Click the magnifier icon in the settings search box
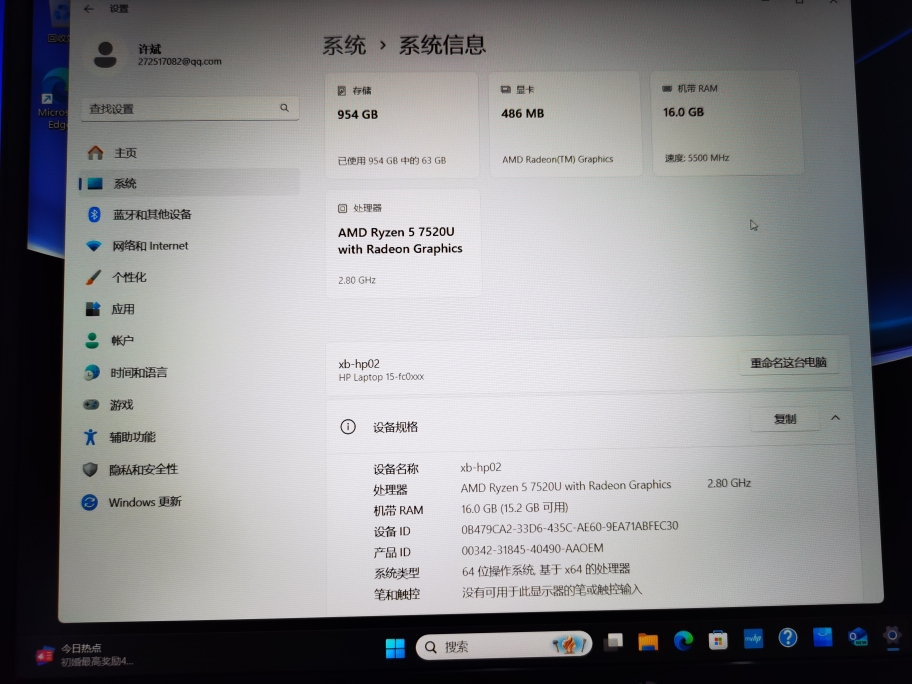This screenshot has width=912, height=684. click(284, 108)
